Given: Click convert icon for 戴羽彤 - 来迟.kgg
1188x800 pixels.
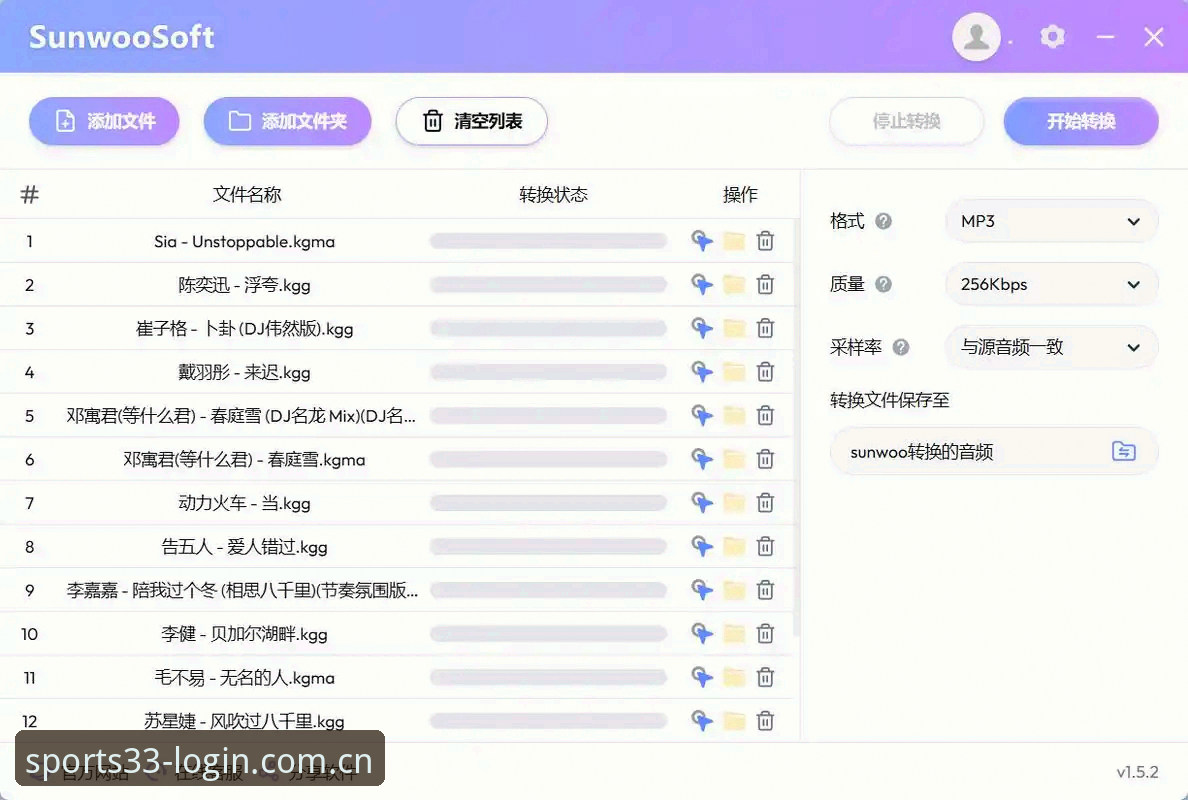Looking at the screenshot, I should click(702, 372).
